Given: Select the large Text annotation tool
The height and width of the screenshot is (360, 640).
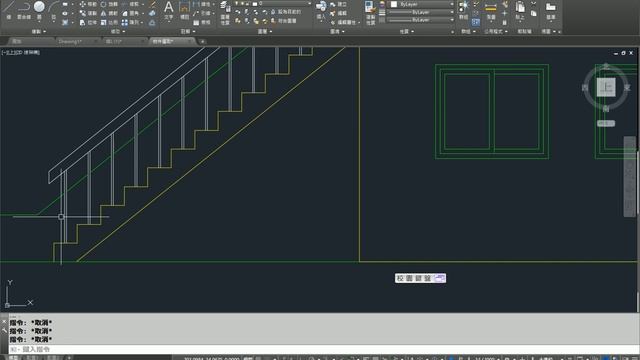Looking at the screenshot, I should coord(169,10).
